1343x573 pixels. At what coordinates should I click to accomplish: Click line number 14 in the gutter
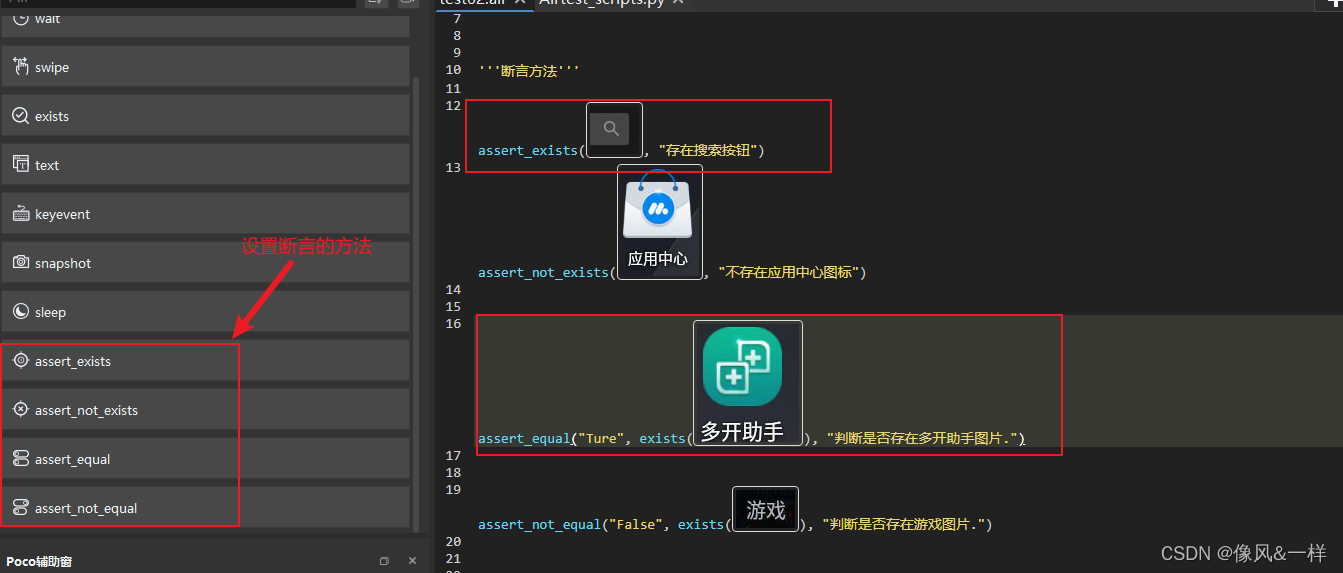453,289
